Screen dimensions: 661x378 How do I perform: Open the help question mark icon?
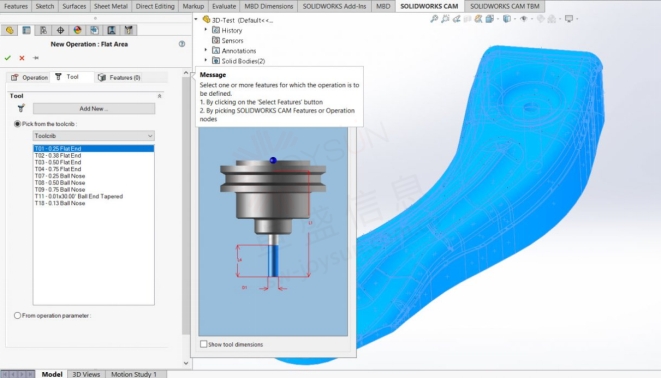182,44
